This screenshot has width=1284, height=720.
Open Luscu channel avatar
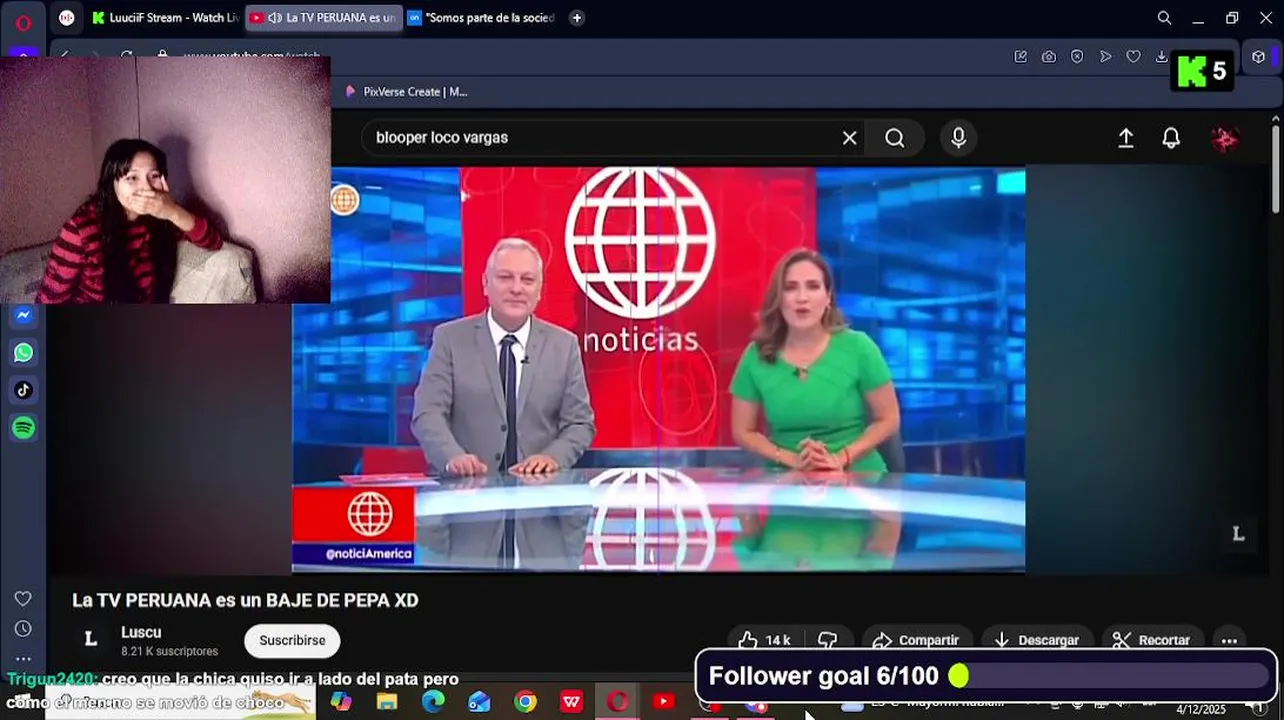(90, 640)
